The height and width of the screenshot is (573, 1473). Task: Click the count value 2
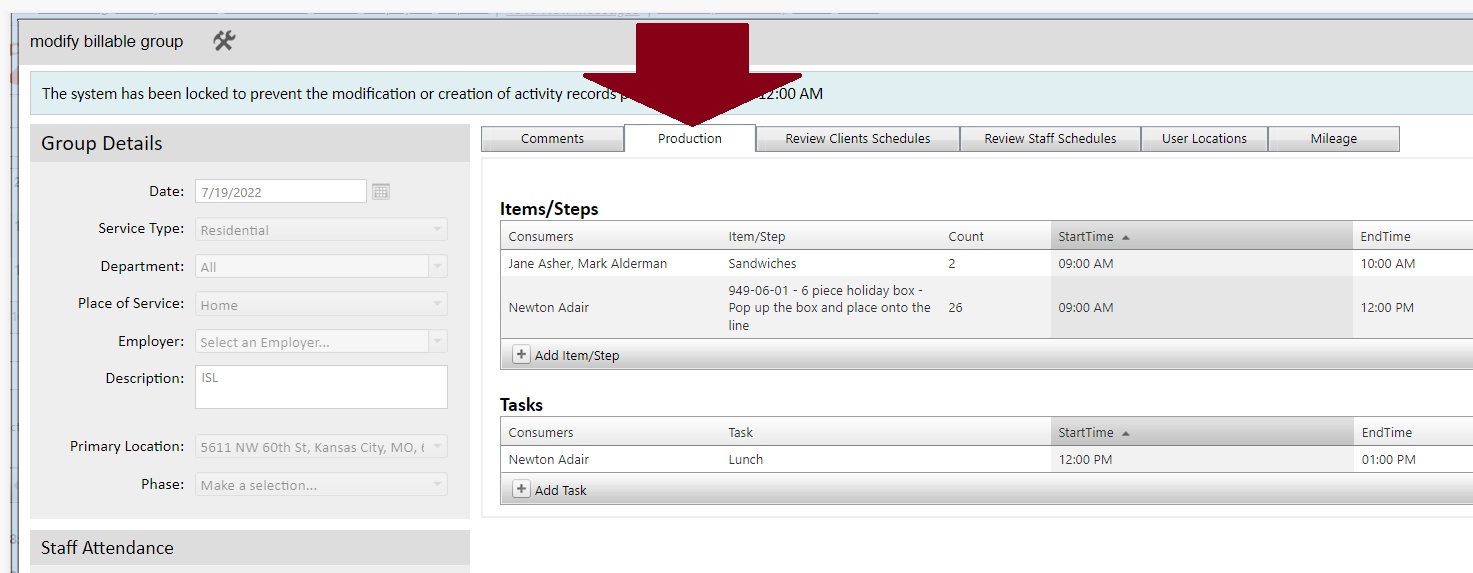[952, 263]
